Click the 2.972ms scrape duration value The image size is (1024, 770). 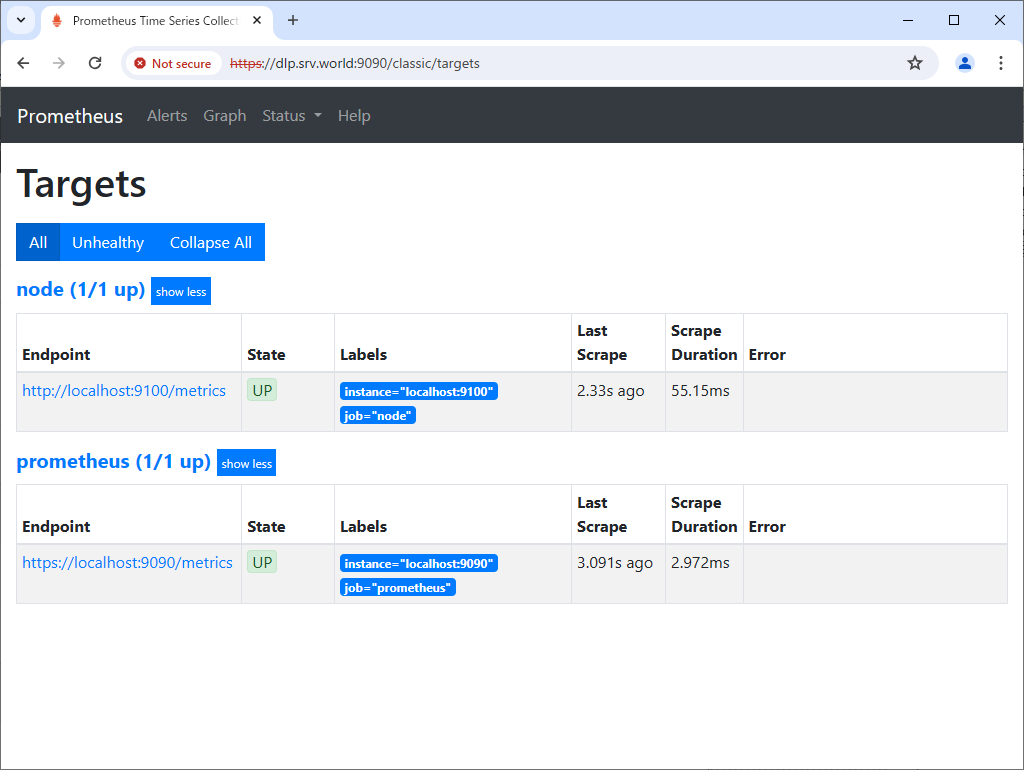(x=700, y=562)
